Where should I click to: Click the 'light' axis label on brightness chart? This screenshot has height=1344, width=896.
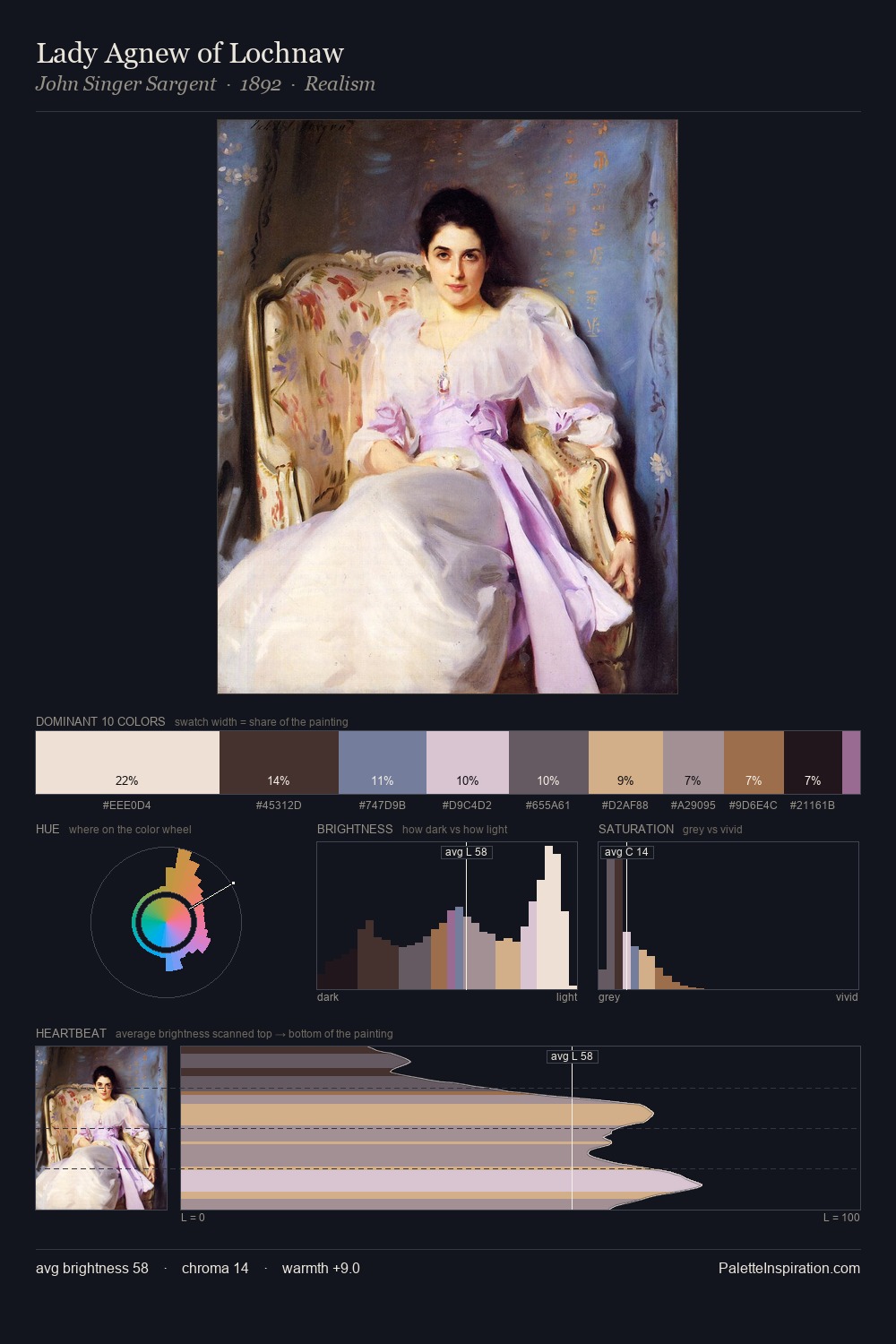click(x=567, y=997)
